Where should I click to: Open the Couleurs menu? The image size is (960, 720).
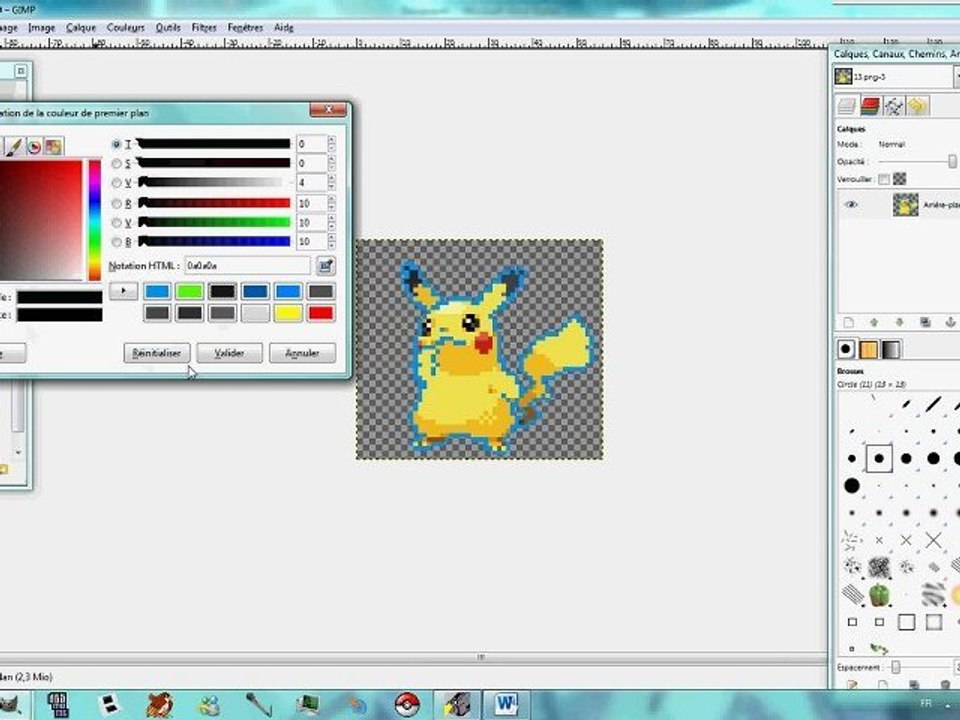click(126, 28)
